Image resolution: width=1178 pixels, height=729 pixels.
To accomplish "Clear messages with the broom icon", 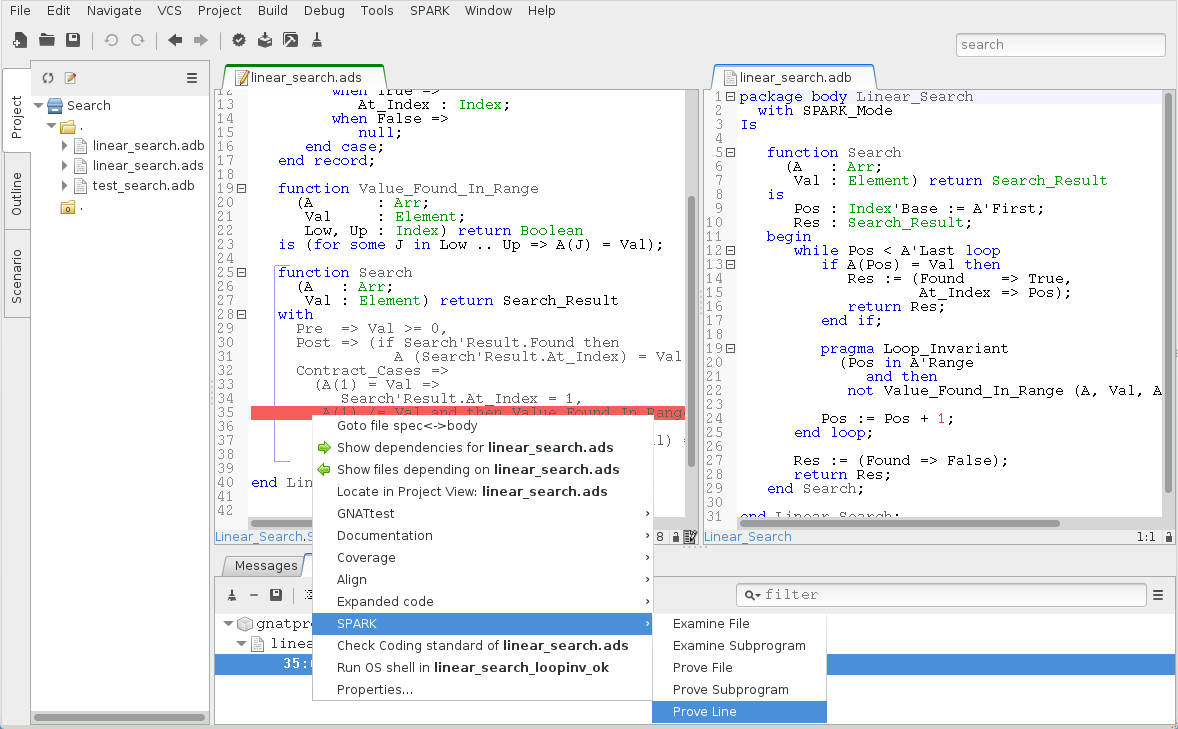I will coord(232,594).
